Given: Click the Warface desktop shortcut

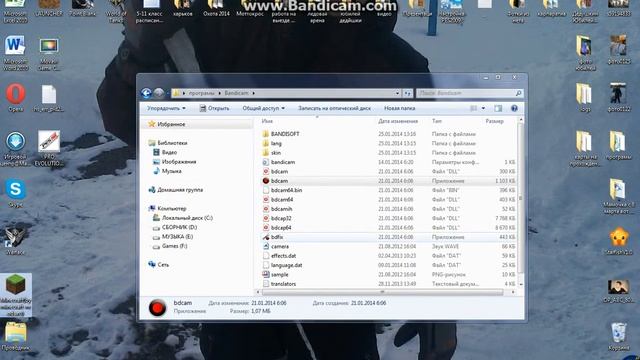Looking at the screenshot, I should [16, 241].
